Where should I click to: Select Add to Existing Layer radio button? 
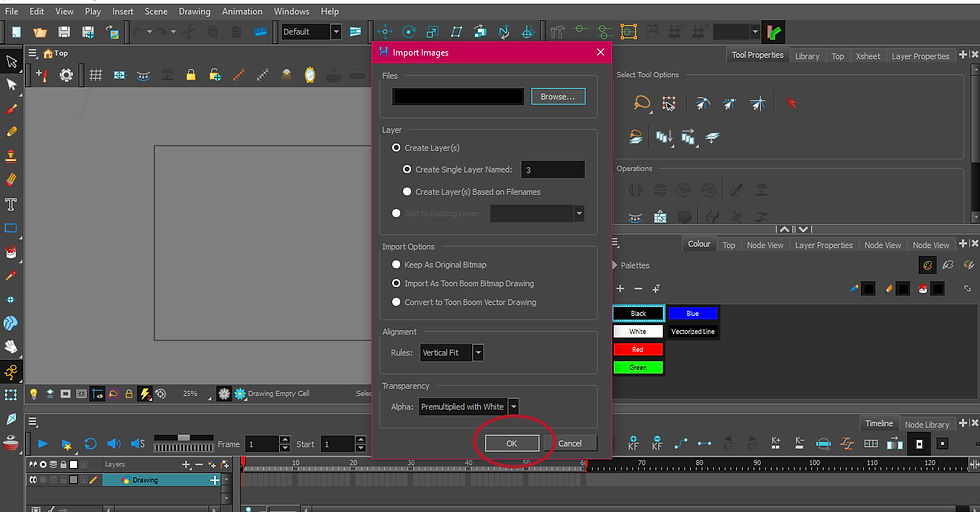pos(396,214)
